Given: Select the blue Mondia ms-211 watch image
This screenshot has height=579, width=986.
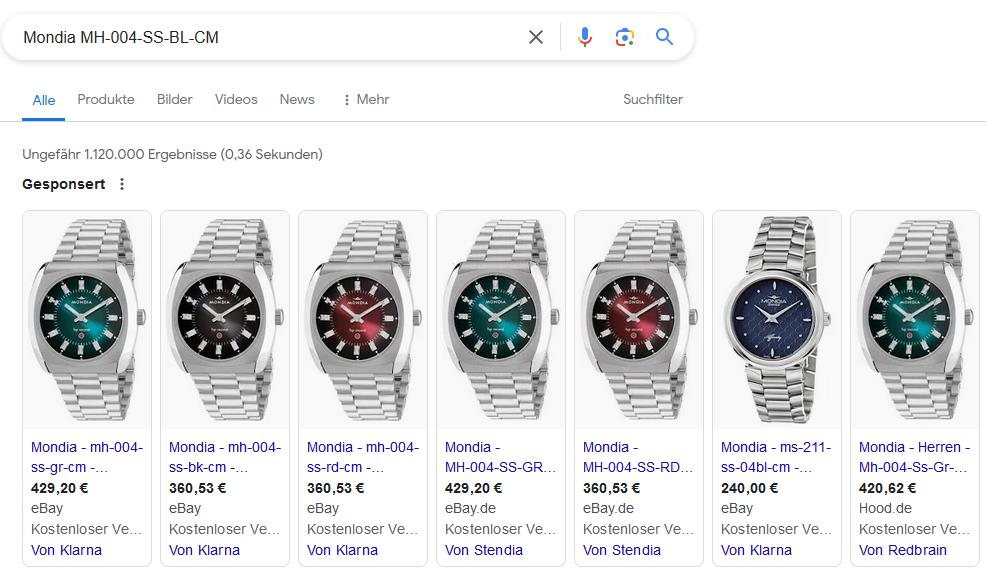Looking at the screenshot, I should 777,318.
